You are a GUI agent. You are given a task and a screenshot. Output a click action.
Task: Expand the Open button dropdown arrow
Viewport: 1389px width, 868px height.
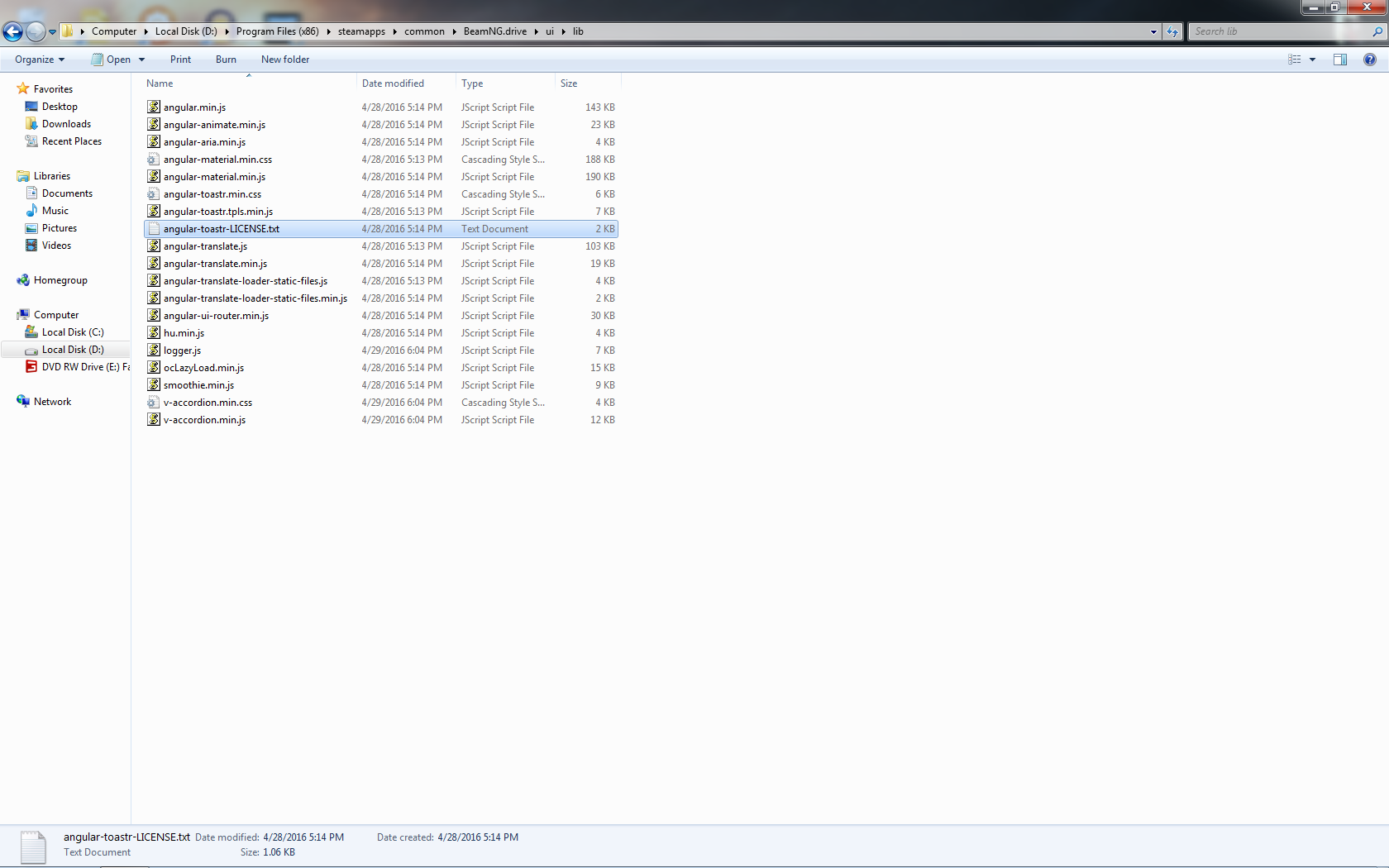[142, 60]
